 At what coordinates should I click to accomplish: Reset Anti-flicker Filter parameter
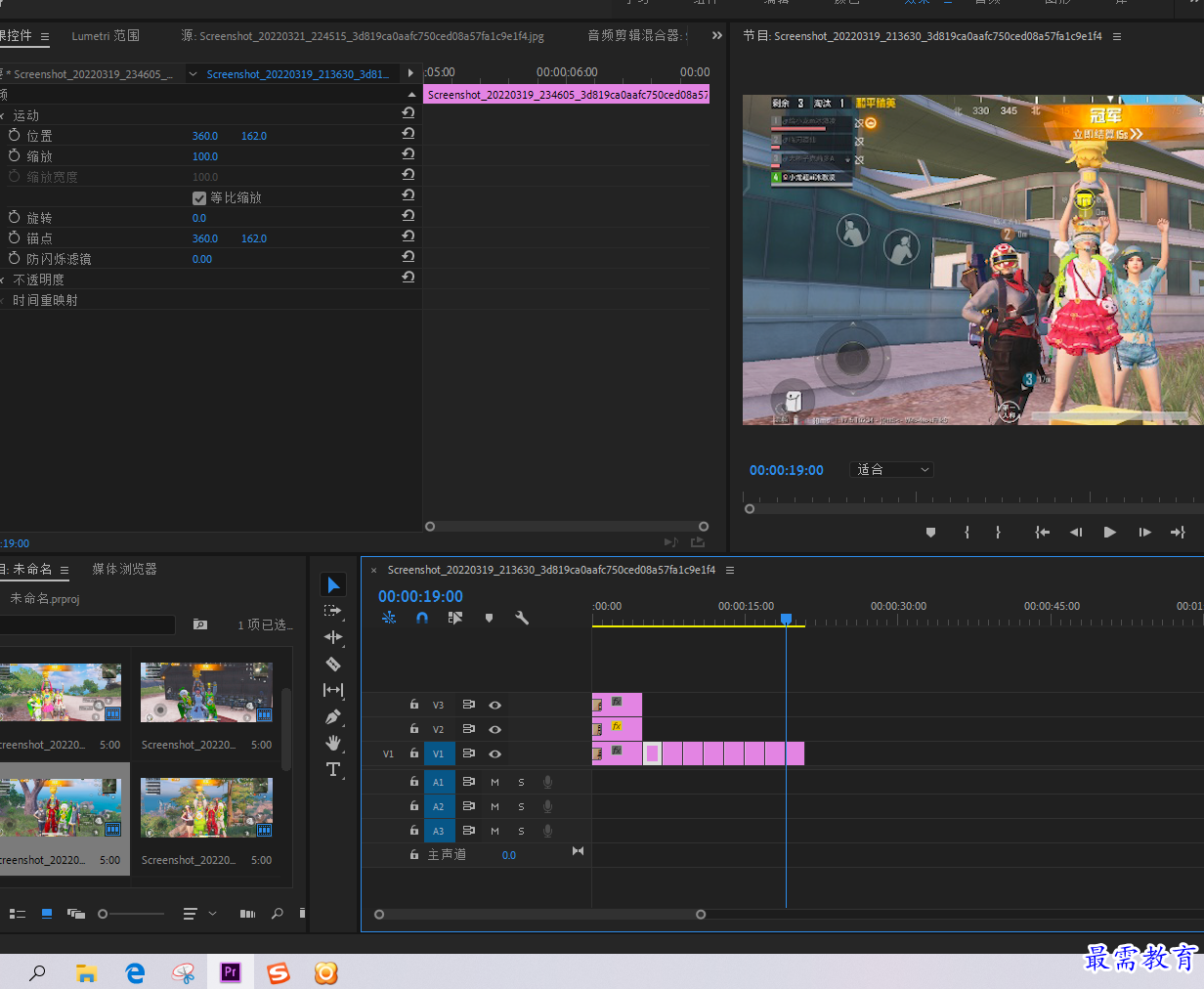click(408, 257)
